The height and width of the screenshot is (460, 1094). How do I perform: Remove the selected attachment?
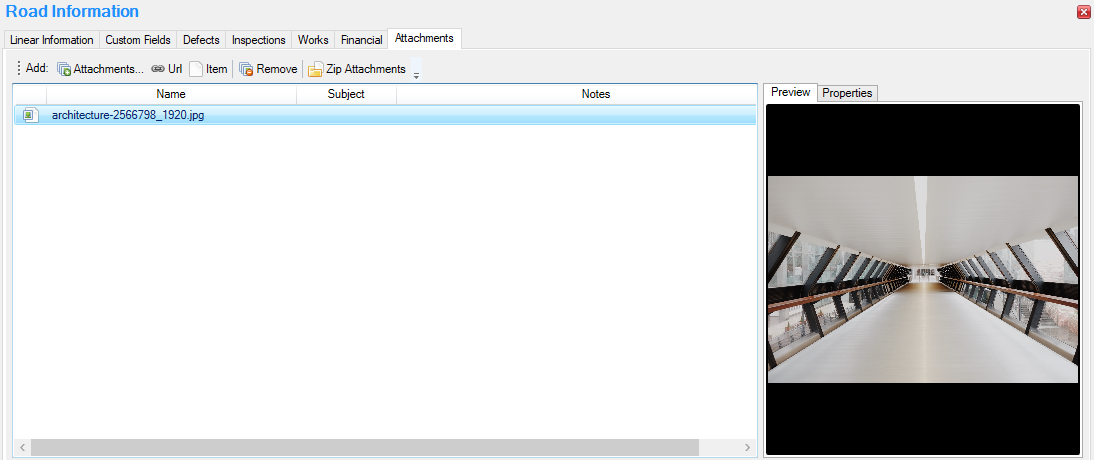267,70
